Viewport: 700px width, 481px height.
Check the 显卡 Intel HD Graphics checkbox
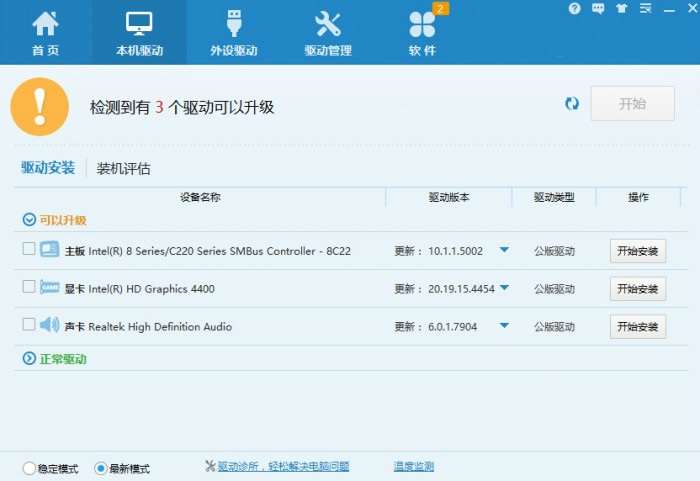pyautogui.click(x=29, y=287)
